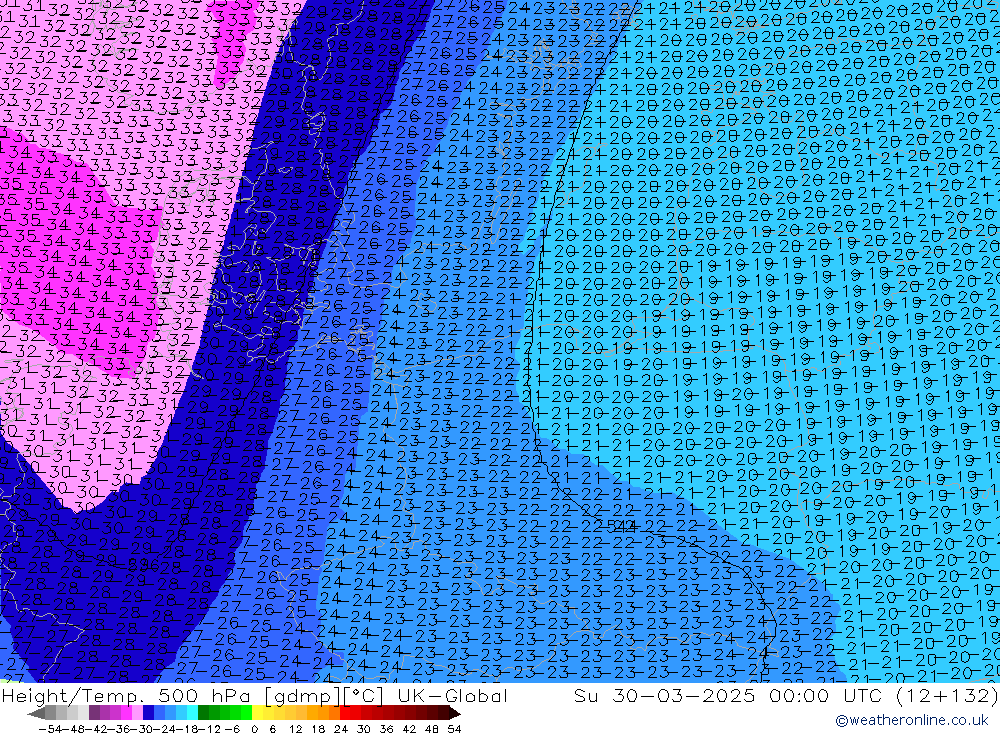The width and height of the screenshot is (1000, 733).
Task: Click the dark right arrow of the color scale
Action: [454, 713]
